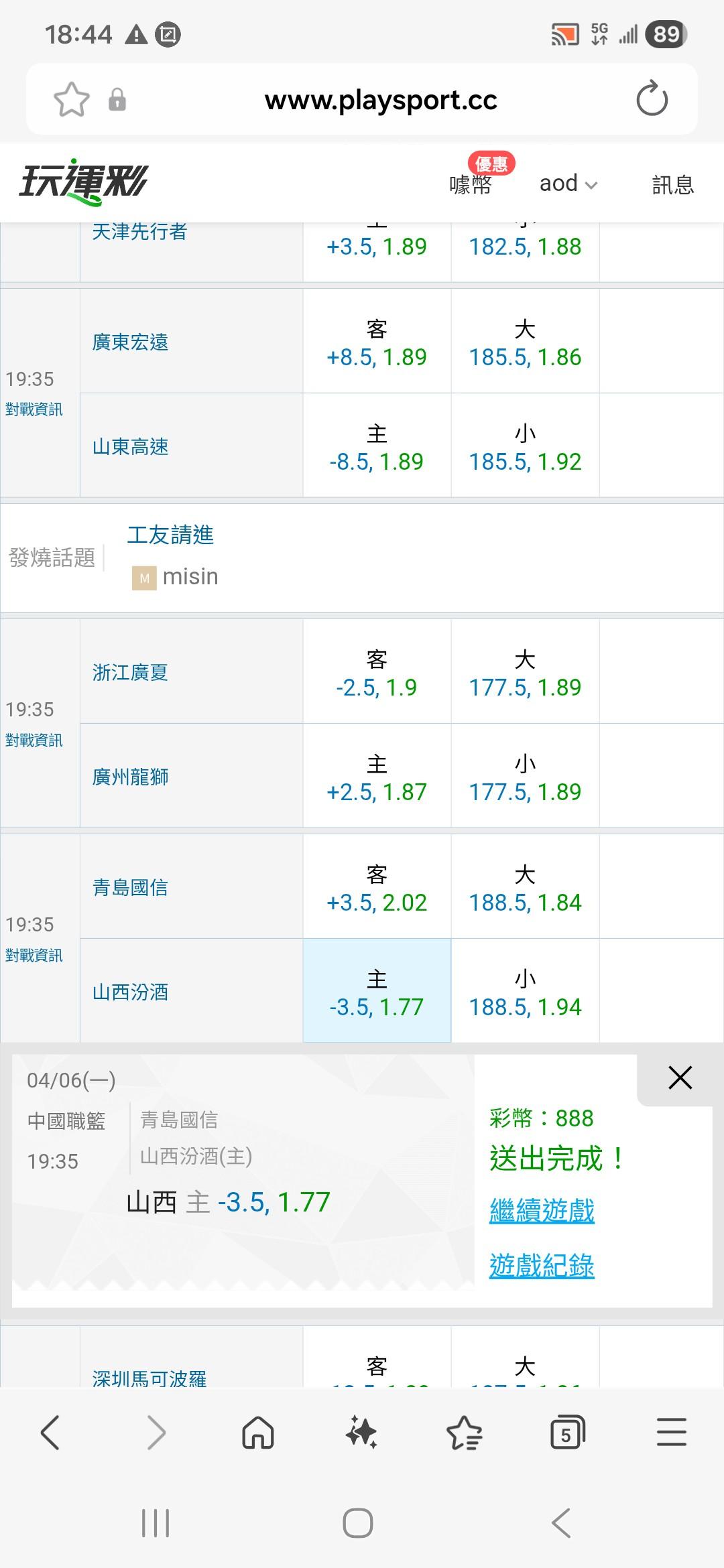
Task: Reload the playsport.cc page
Action: click(x=652, y=100)
